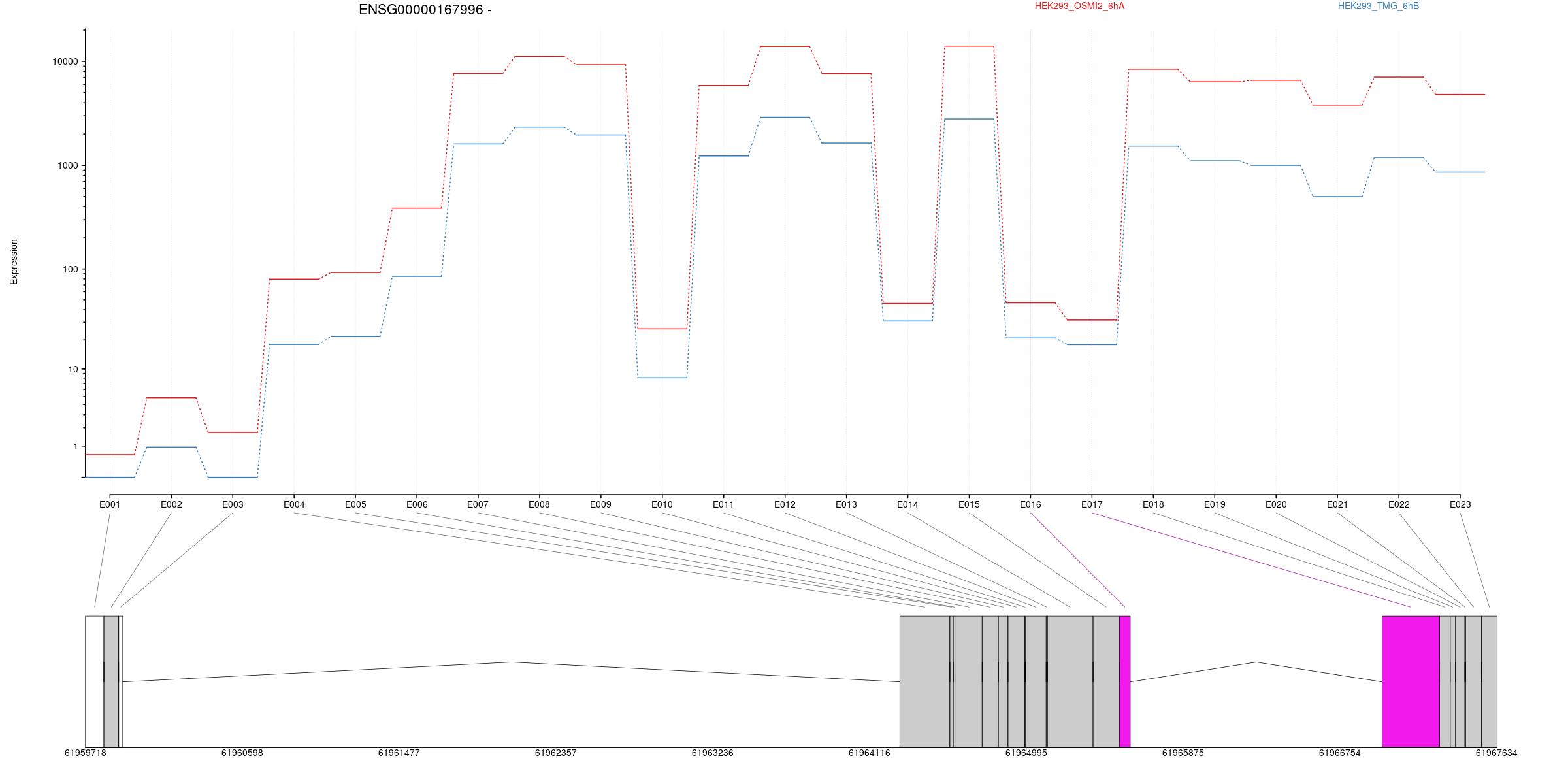The image size is (1568, 784).
Task: Click genomic coordinate 61962357
Action: click(x=555, y=753)
